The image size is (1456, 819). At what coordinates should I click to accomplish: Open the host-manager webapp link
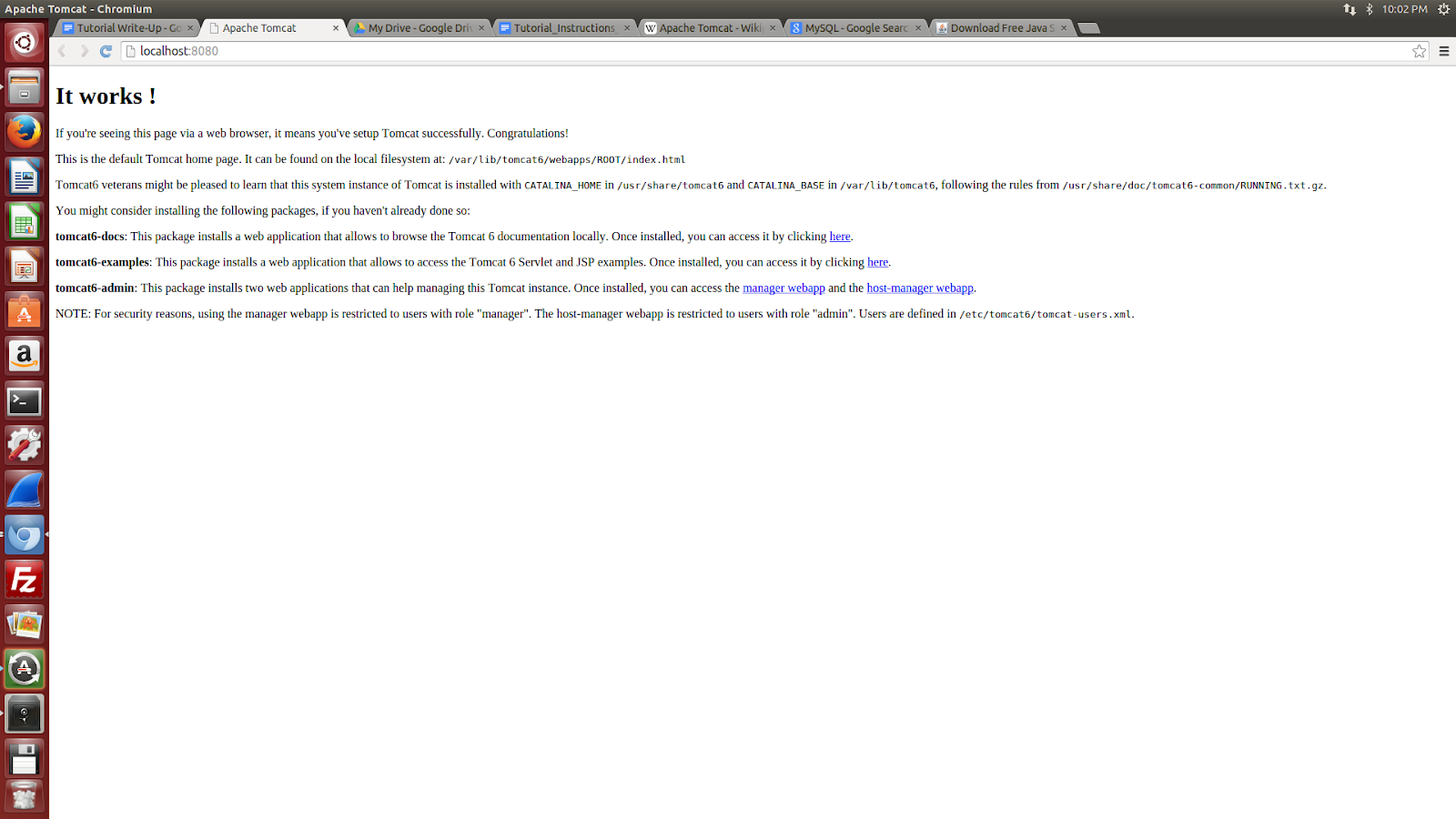[920, 288]
